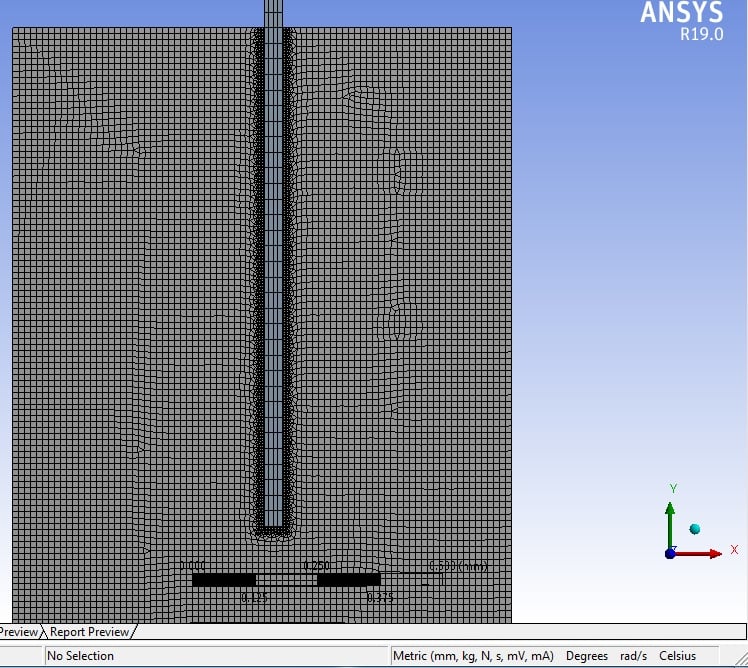Viewport: 748px width, 668px height.
Task: Click the Celsius status bar entry
Action: [x=677, y=656]
